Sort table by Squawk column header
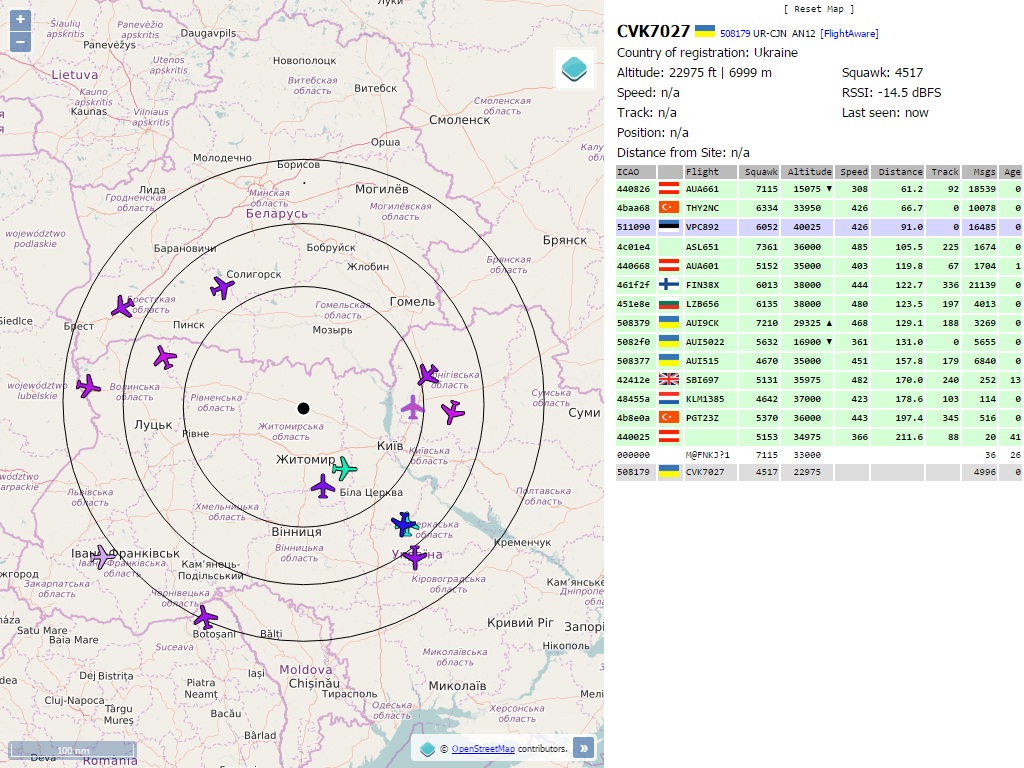 point(761,172)
